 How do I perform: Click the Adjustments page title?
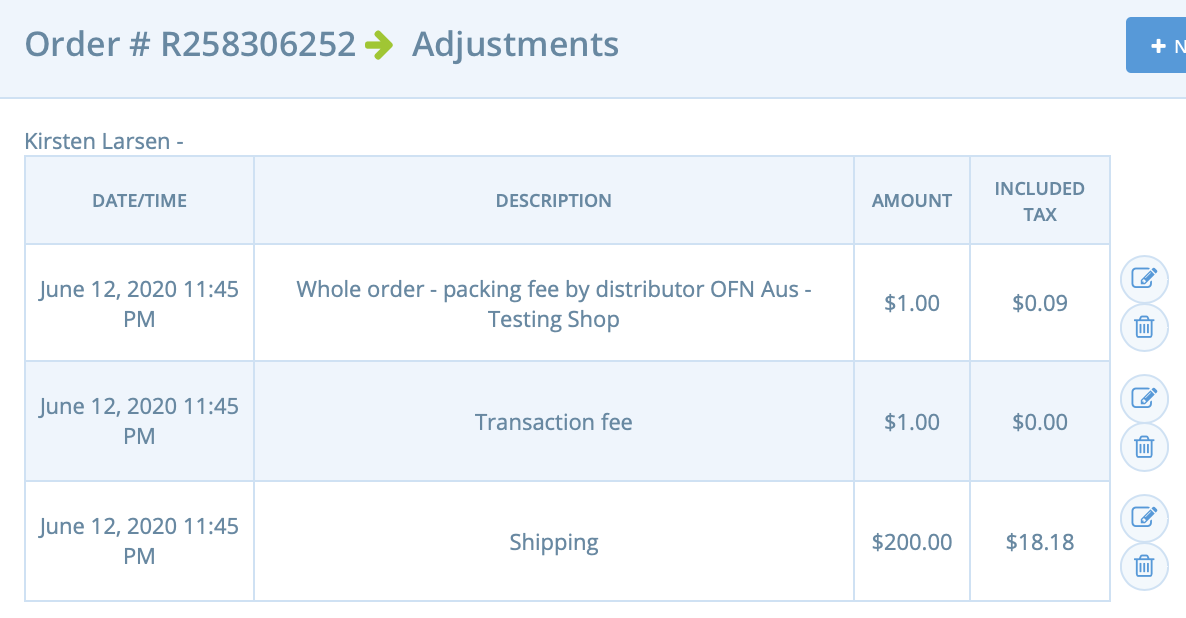click(515, 45)
